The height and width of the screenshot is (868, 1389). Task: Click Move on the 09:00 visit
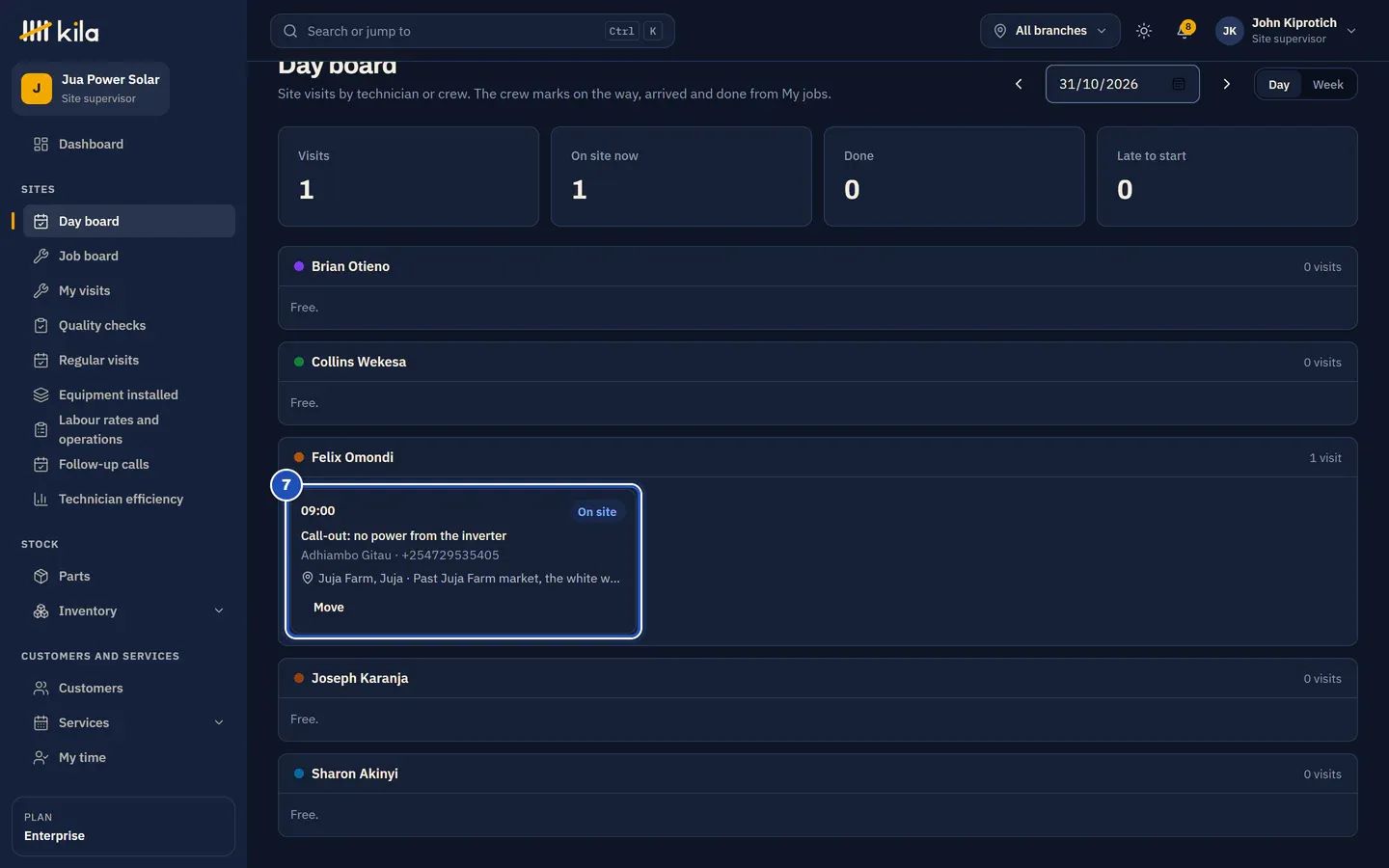(329, 608)
